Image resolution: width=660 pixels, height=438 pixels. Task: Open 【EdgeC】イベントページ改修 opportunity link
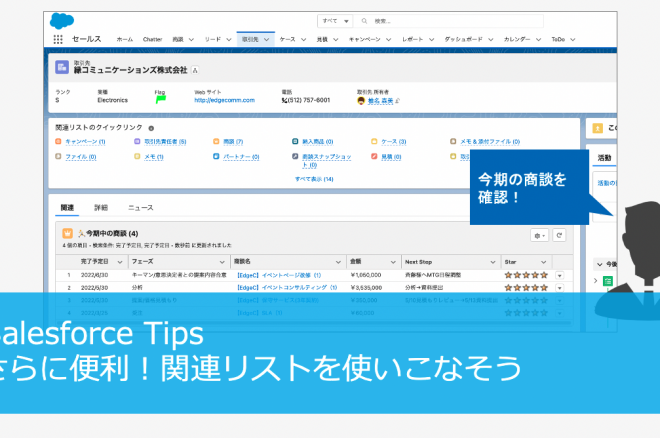point(279,275)
